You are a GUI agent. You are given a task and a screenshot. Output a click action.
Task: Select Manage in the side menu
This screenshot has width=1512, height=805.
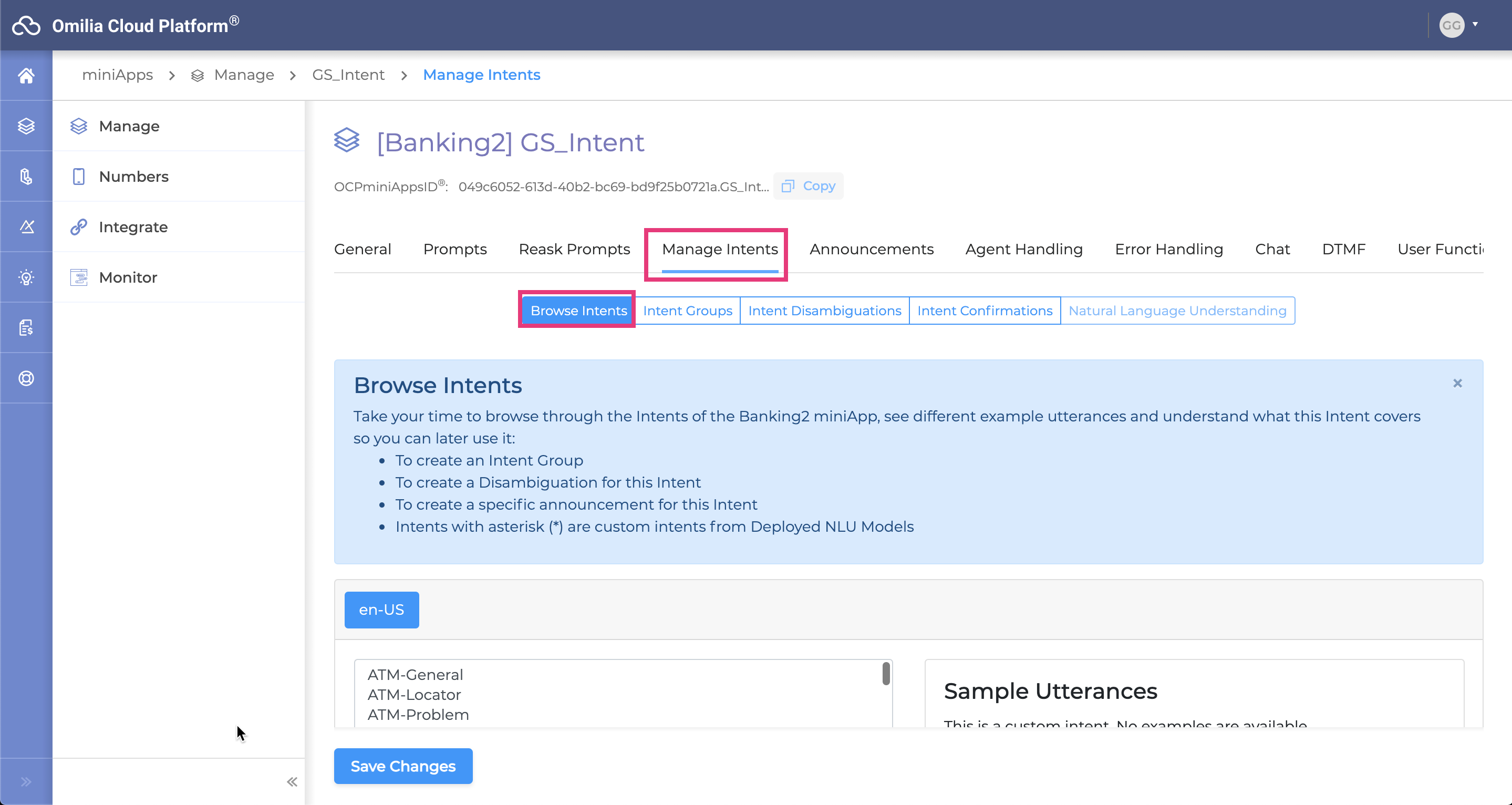(179, 126)
